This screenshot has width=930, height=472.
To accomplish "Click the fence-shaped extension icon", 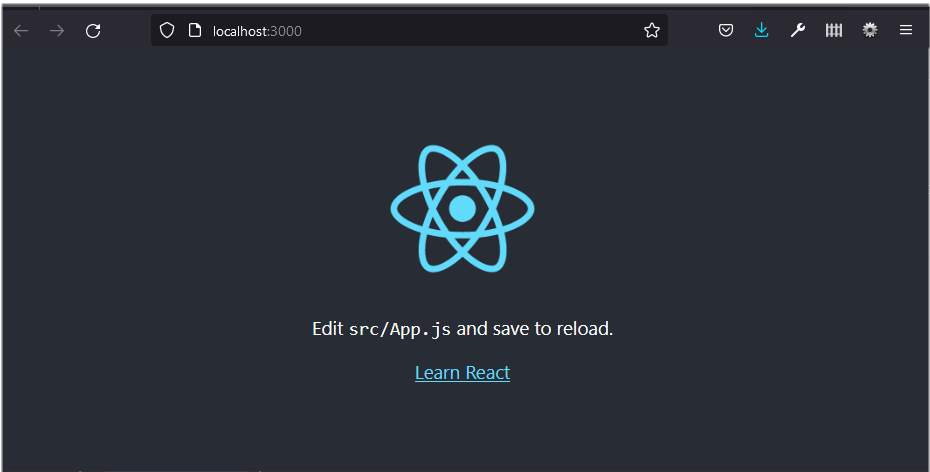I will pyautogui.click(x=834, y=30).
